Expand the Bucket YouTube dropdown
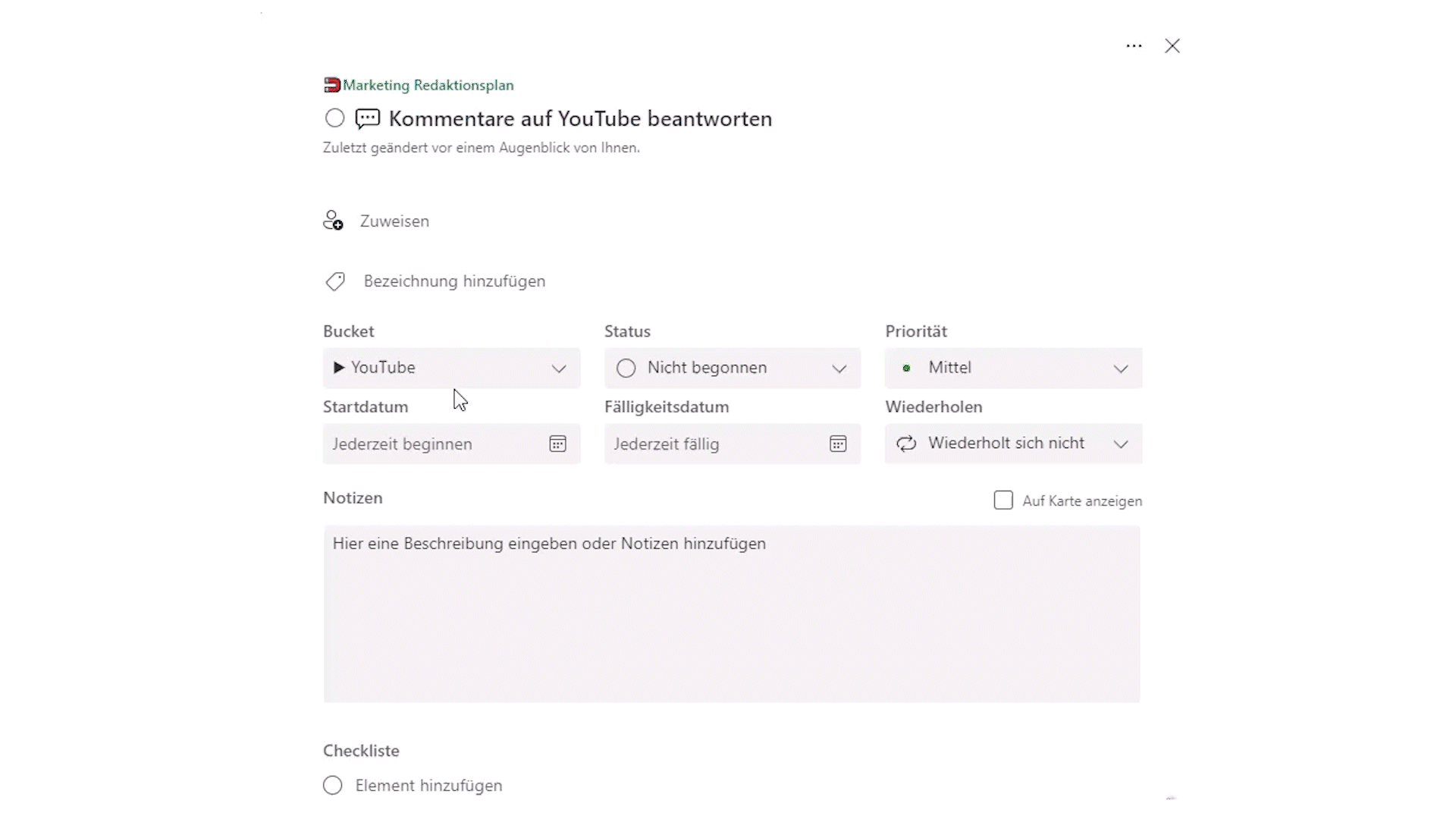Image resolution: width=1456 pixels, height=819 pixels. tap(559, 368)
